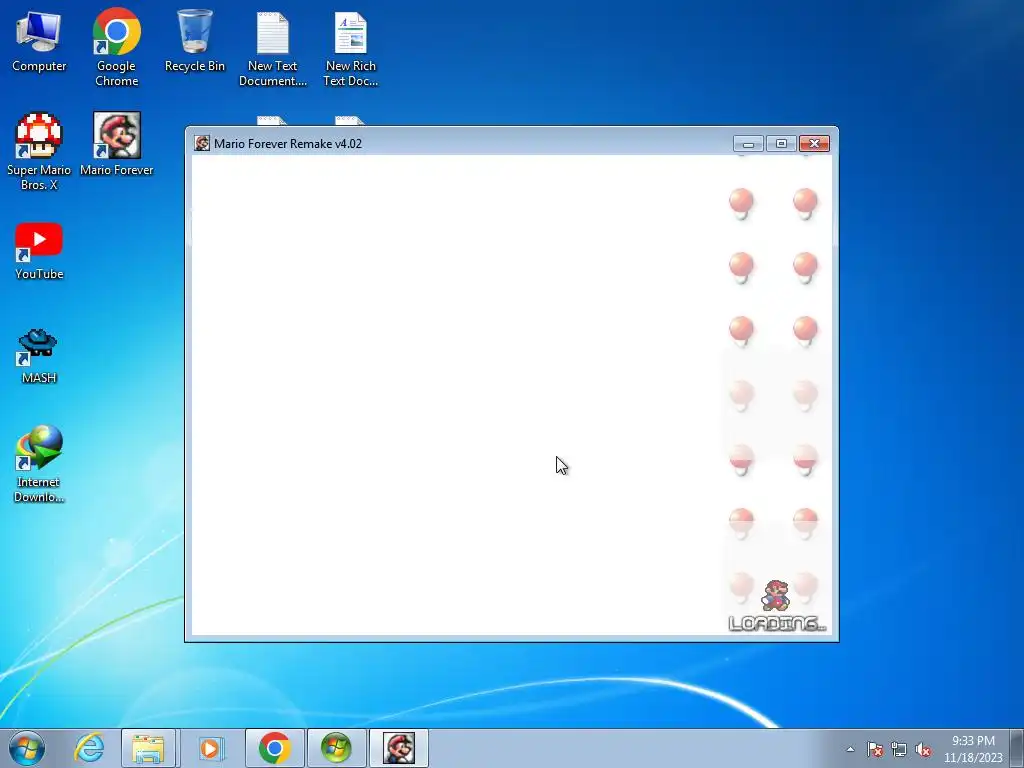Open the Computer desktop icon
The width and height of the screenshot is (1024, 768).
(39, 40)
